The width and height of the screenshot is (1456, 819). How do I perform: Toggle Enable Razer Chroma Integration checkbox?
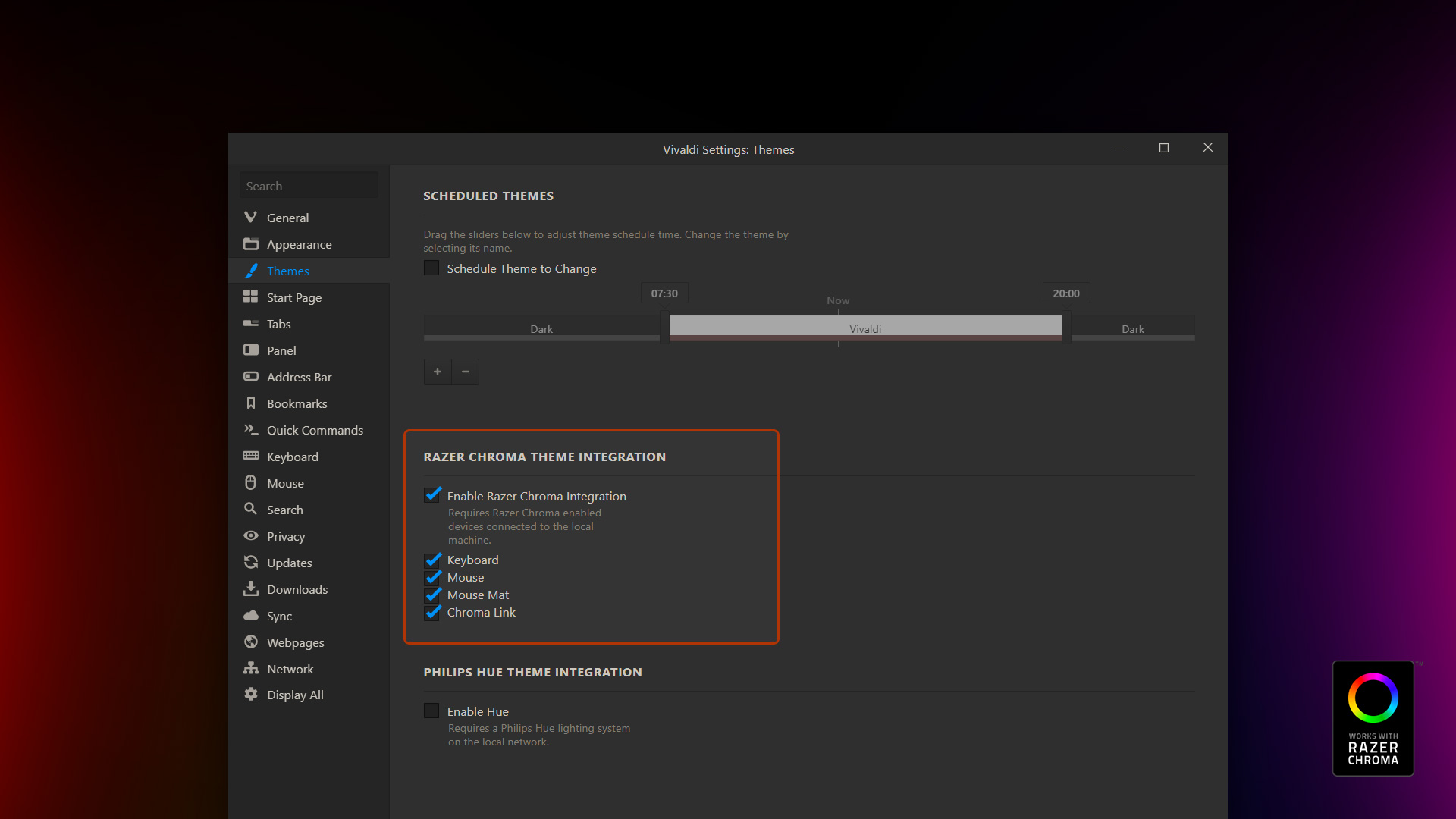coord(432,495)
